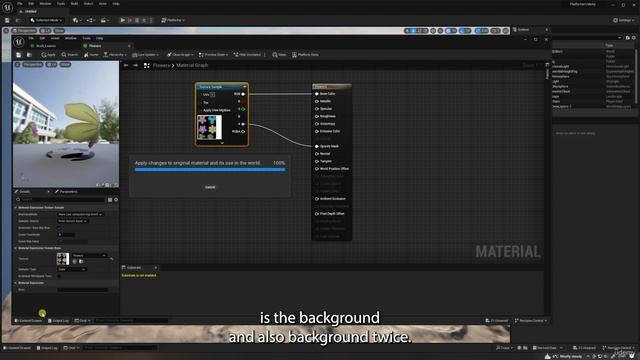Select the Substrate tab

134,268
